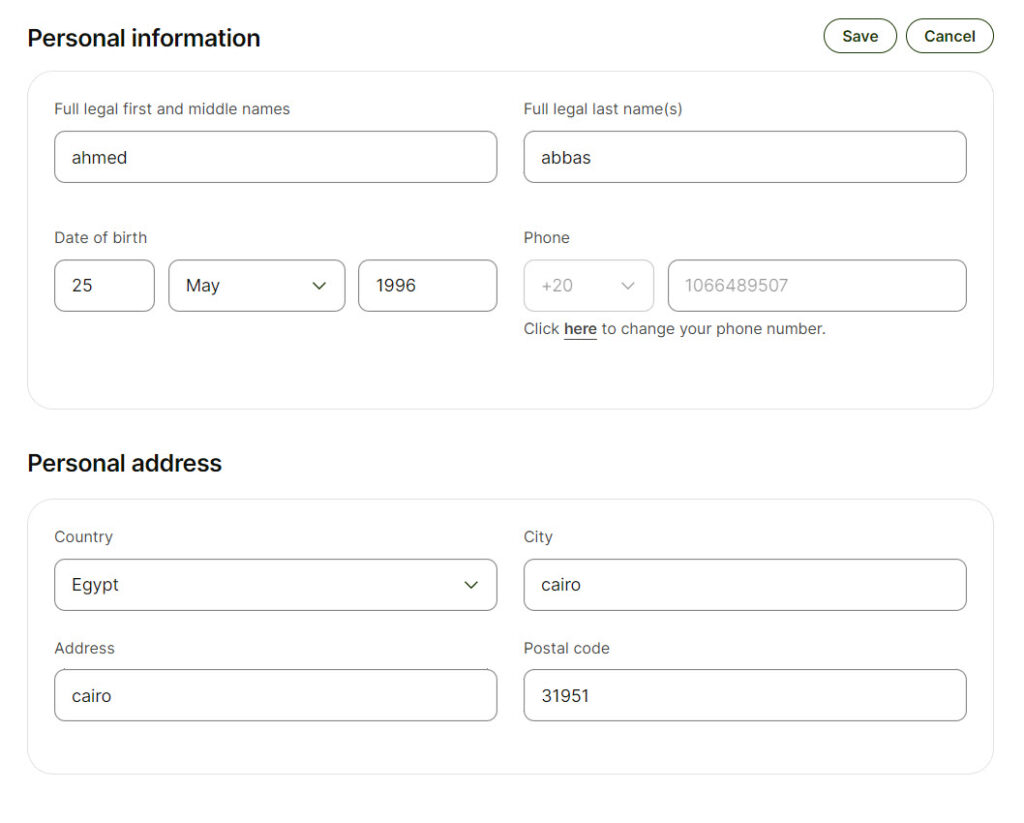Focus the first and middle names field
Viewport: 1024px width, 823px height.
pyautogui.click(x=276, y=157)
